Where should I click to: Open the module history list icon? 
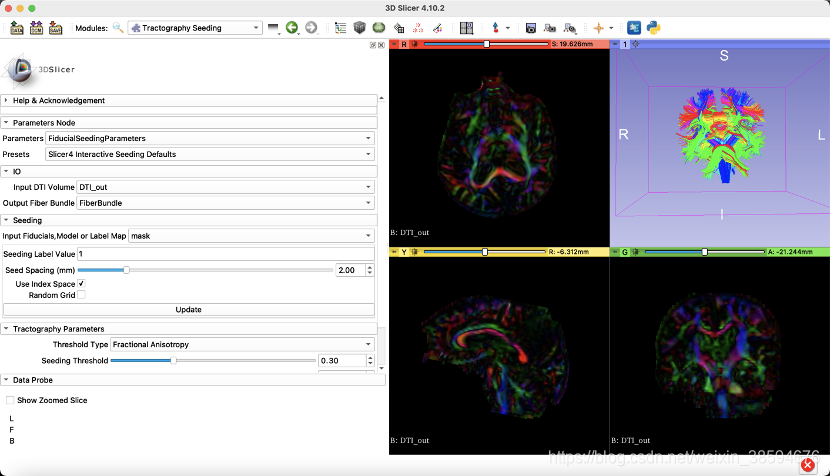(x=273, y=28)
